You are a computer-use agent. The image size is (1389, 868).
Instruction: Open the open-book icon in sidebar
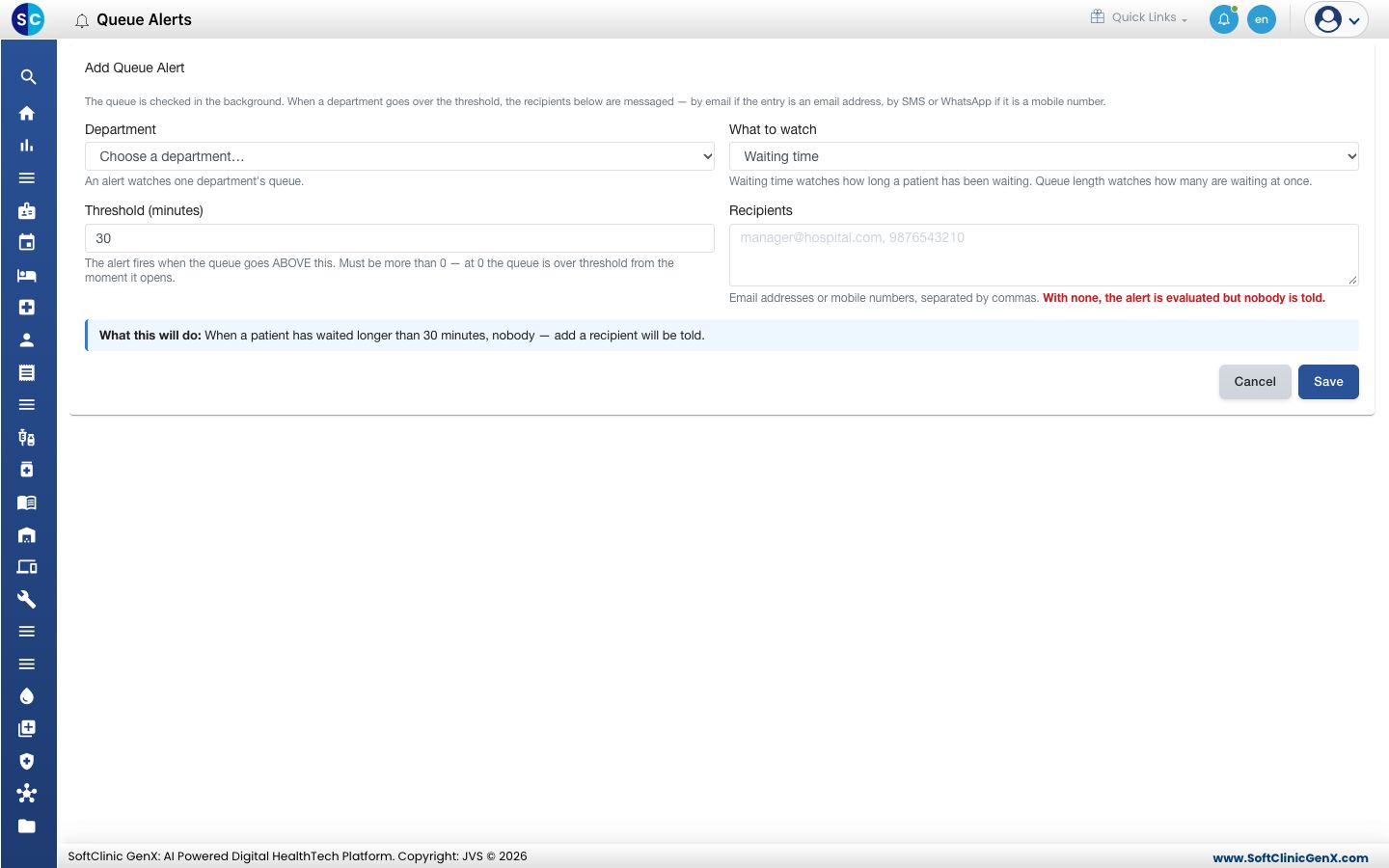(x=27, y=502)
